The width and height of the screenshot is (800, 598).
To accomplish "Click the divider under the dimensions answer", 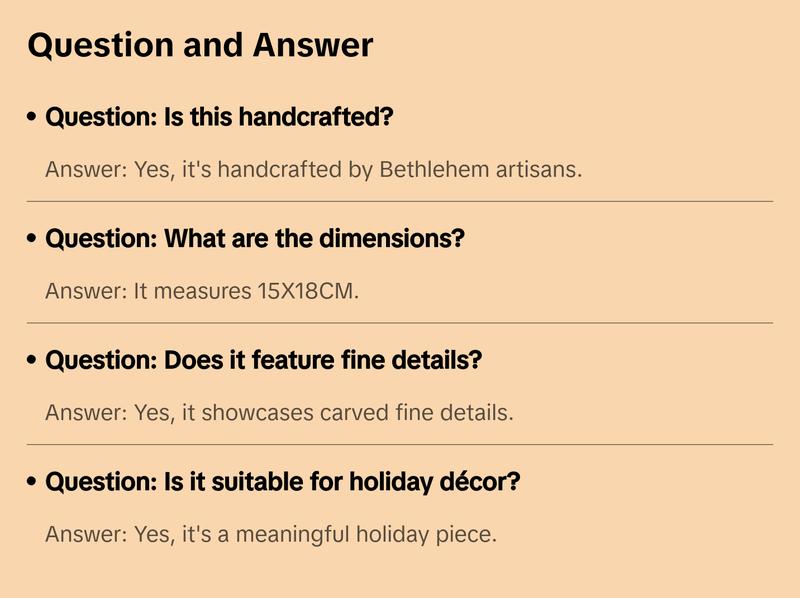I will tap(400, 323).
